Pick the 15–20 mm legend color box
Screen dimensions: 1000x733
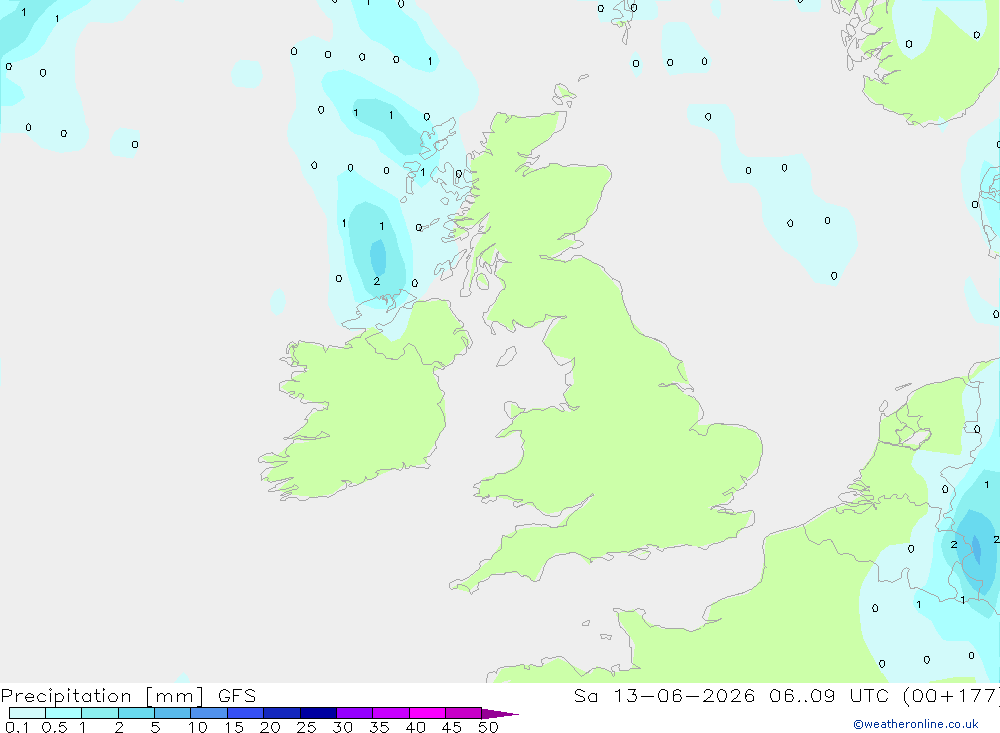(x=246, y=713)
